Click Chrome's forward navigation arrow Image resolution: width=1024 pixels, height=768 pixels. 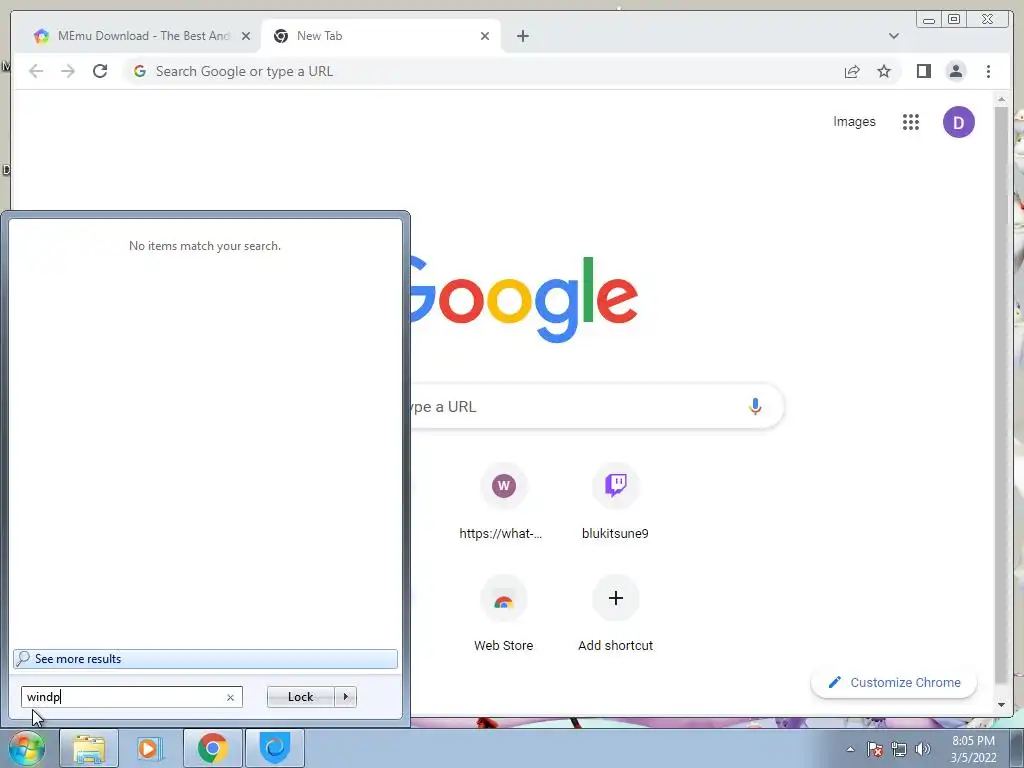(x=68, y=71)
